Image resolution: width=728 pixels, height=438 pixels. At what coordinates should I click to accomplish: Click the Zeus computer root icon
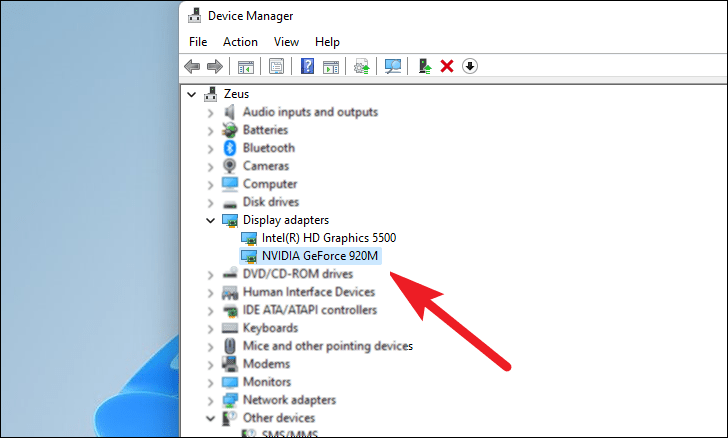[x=210, y=94]
